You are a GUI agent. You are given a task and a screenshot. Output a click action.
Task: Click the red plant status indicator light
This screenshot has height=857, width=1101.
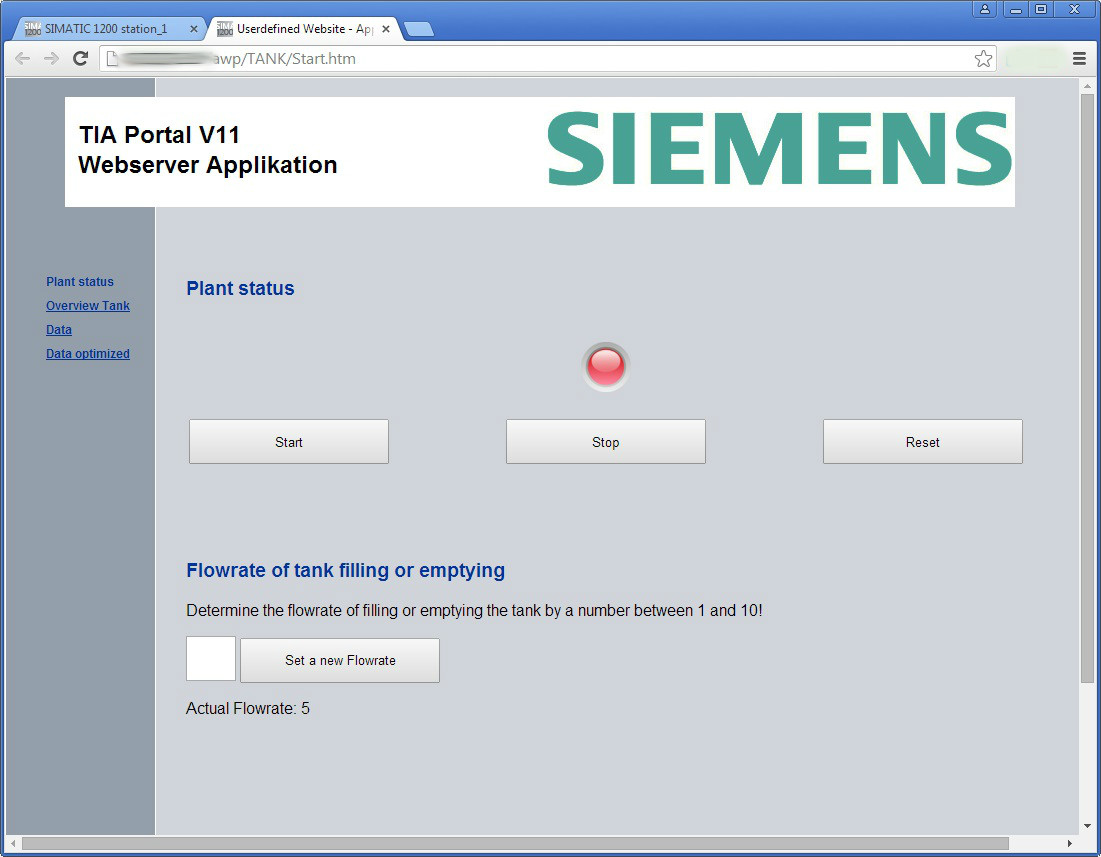tap(605, 366)
